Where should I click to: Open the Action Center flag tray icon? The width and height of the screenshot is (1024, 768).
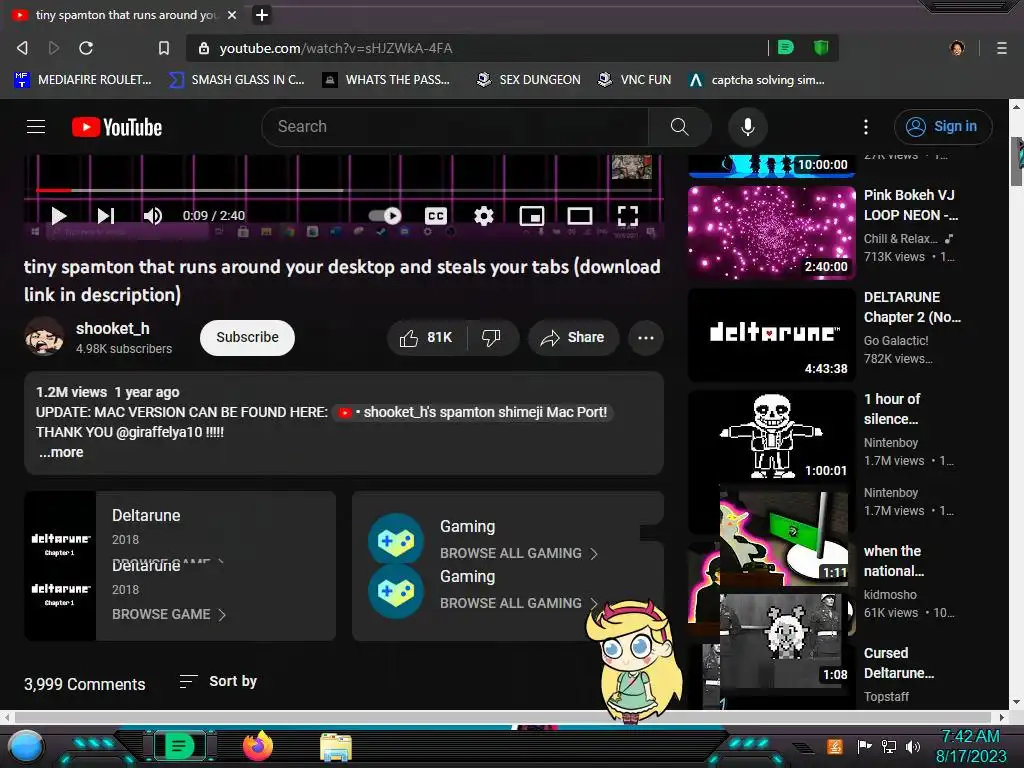865,746
